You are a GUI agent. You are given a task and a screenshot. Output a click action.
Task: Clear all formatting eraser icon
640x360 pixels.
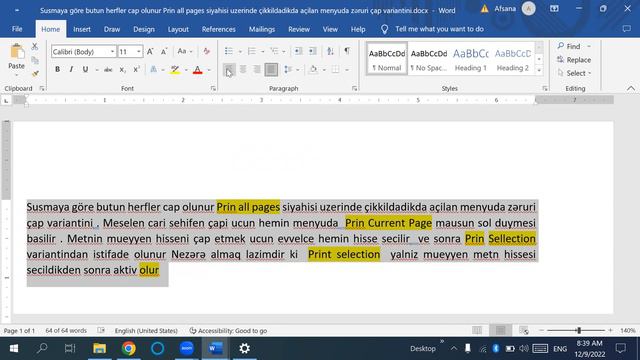pos(207,51)
